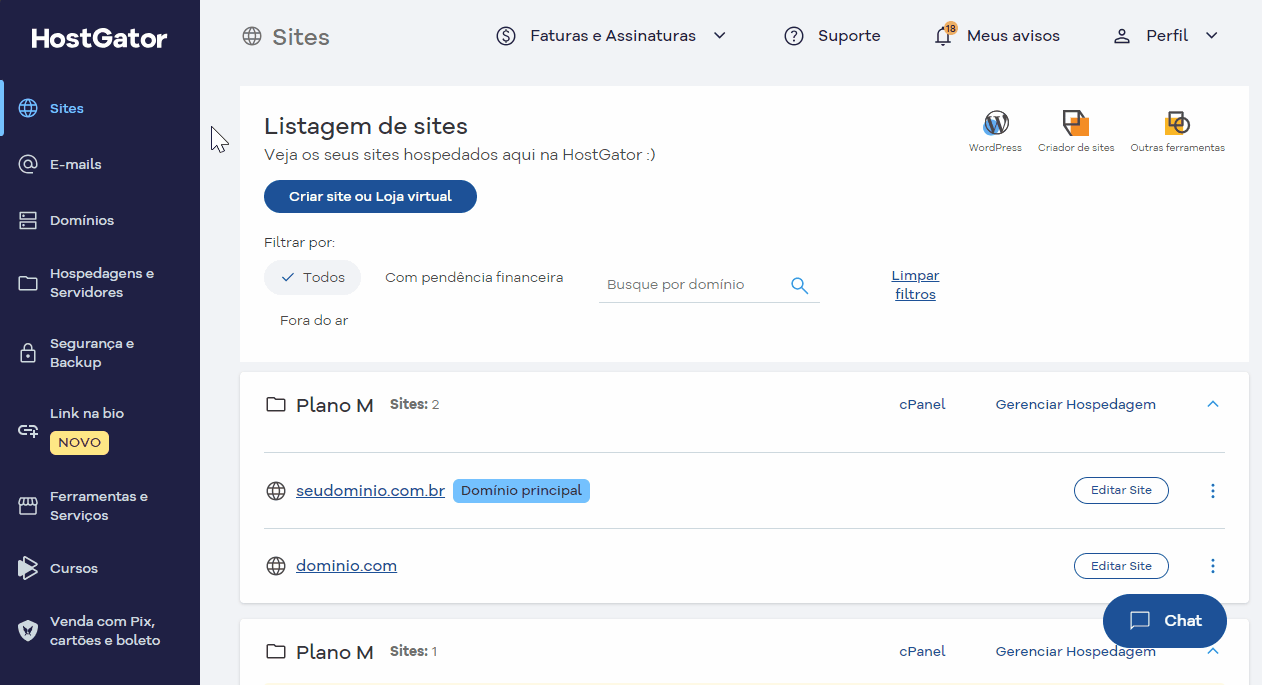Click the Venda com Pix shield icon

(x=28, y=630)
